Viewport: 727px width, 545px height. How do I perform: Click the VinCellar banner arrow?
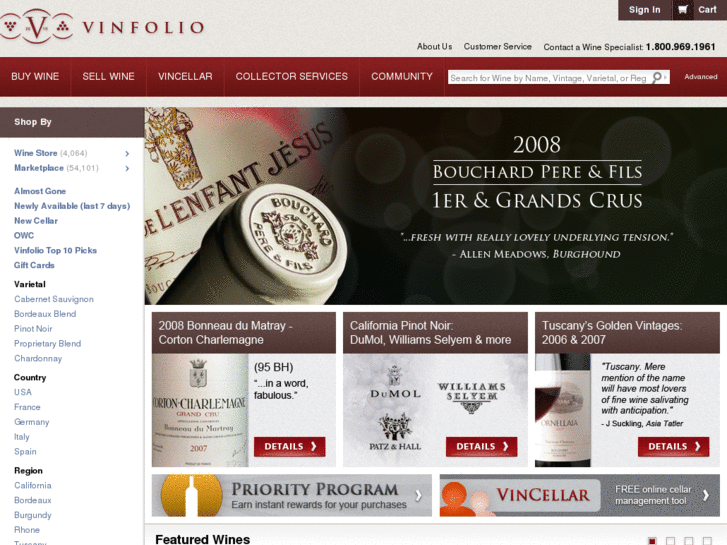pyautogui.click(x=706, y=495)
